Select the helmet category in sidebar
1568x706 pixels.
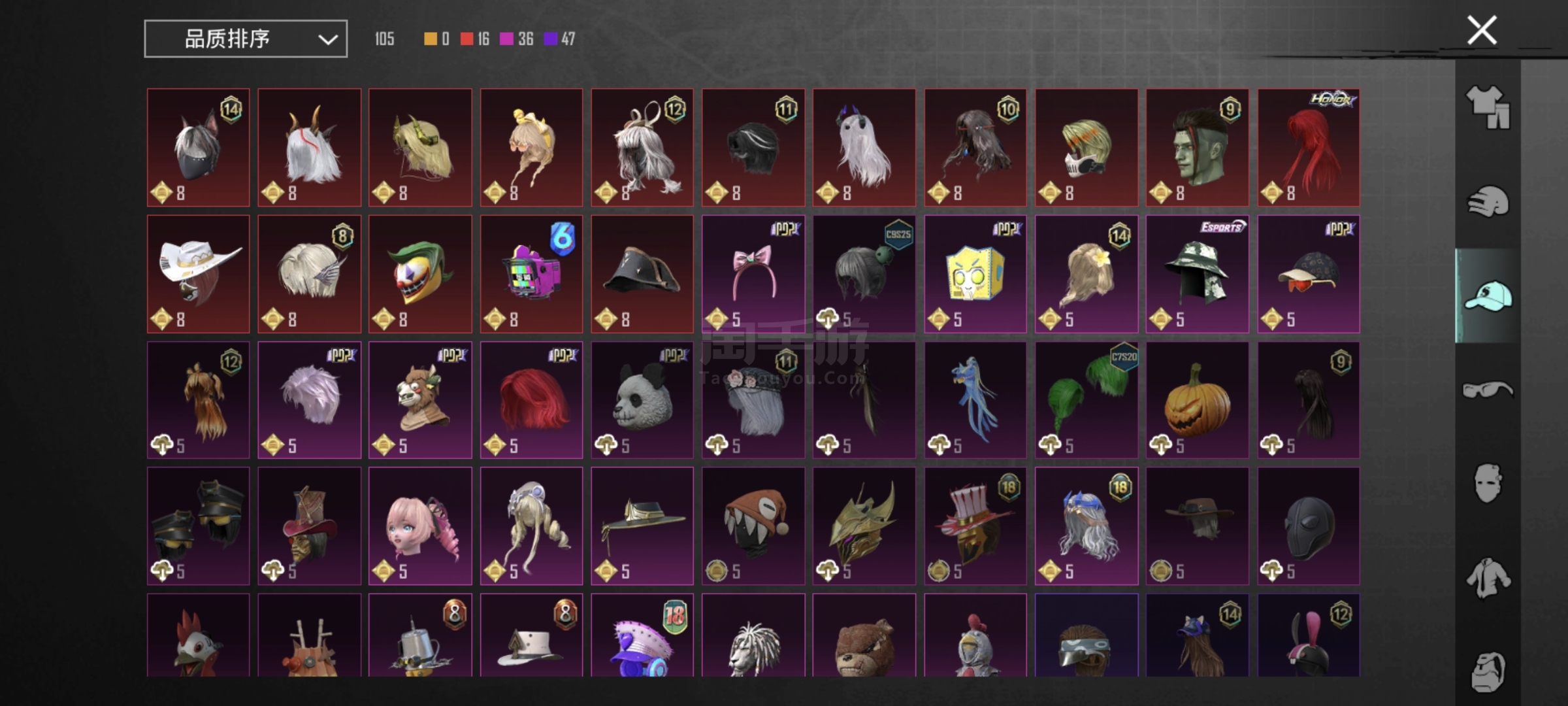pyautogui.click(x=1488, y=201)
